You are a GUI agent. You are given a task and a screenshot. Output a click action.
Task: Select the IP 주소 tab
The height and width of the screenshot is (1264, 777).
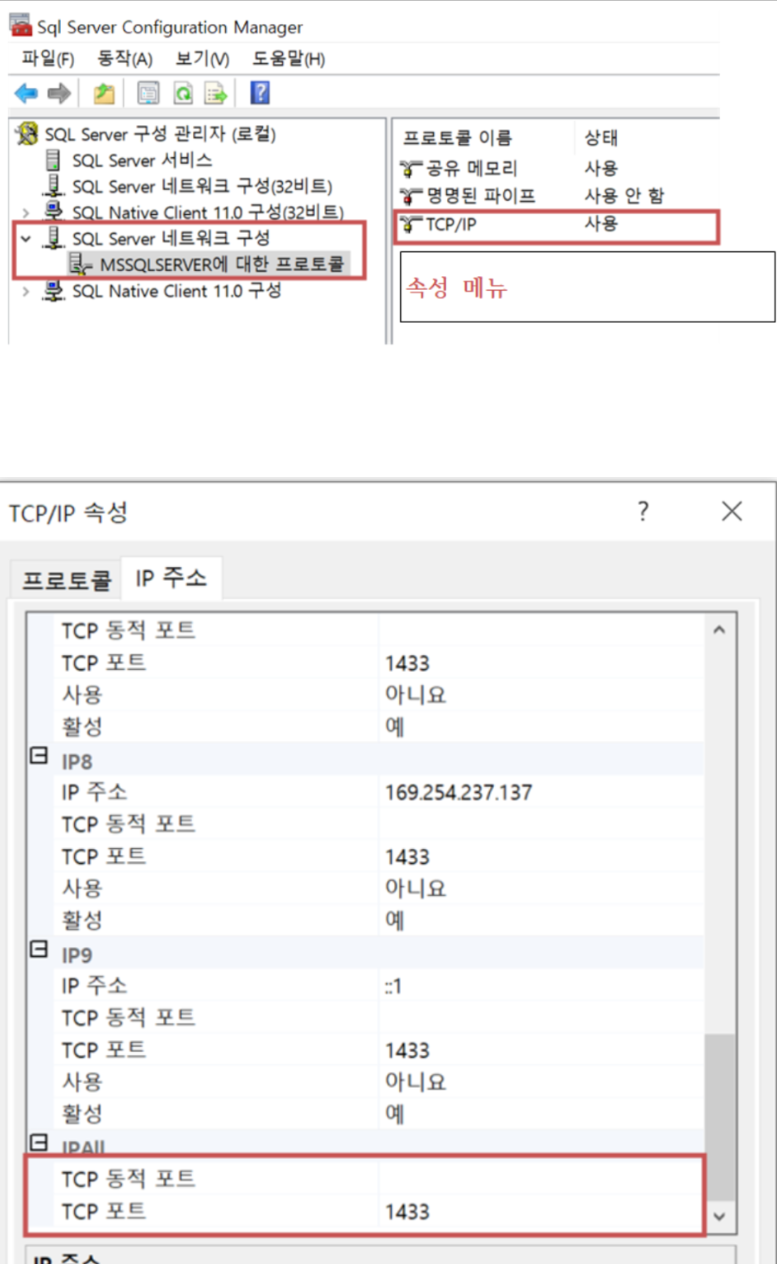(171, 577)
